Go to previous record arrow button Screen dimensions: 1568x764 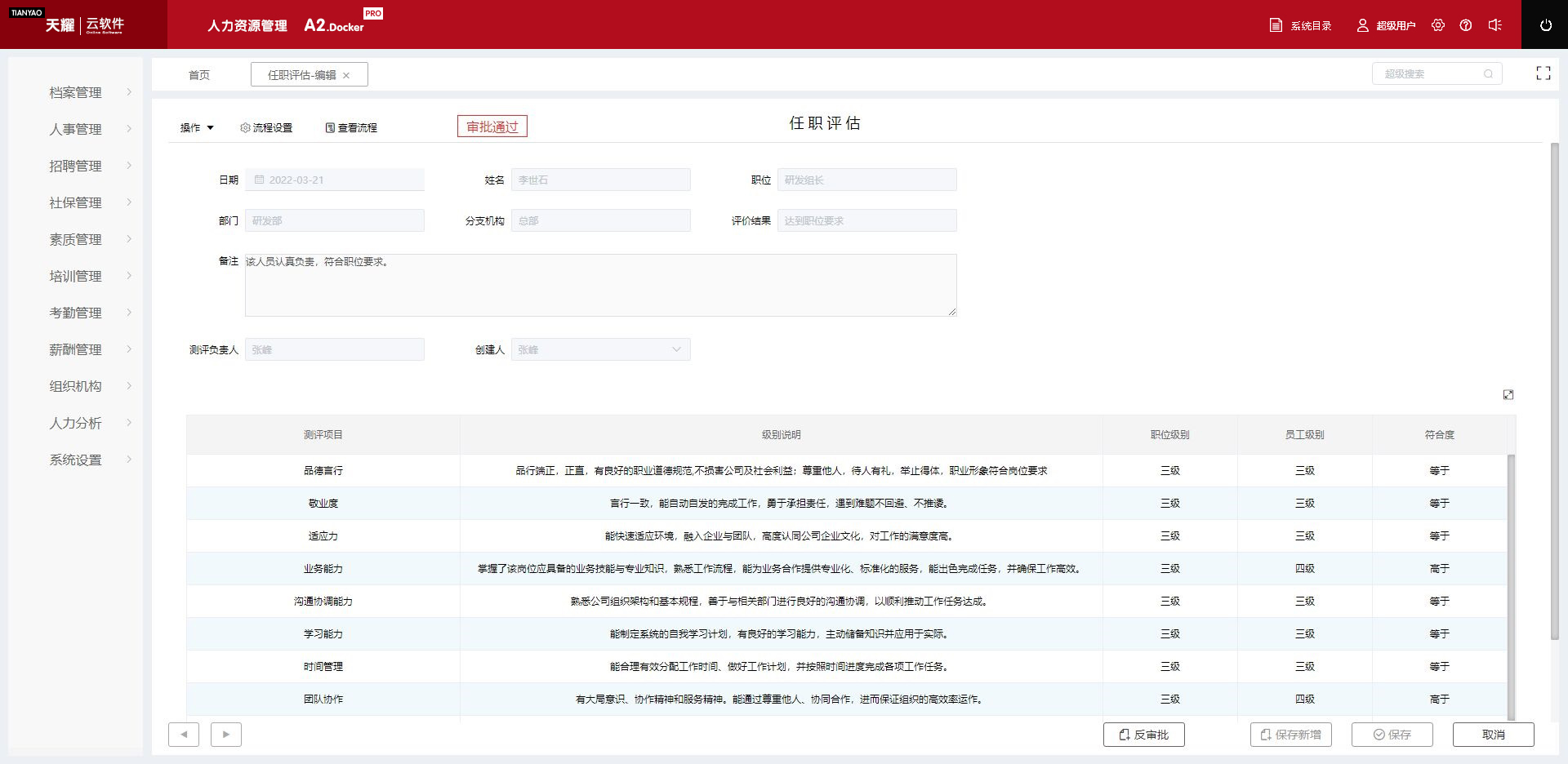184,735
